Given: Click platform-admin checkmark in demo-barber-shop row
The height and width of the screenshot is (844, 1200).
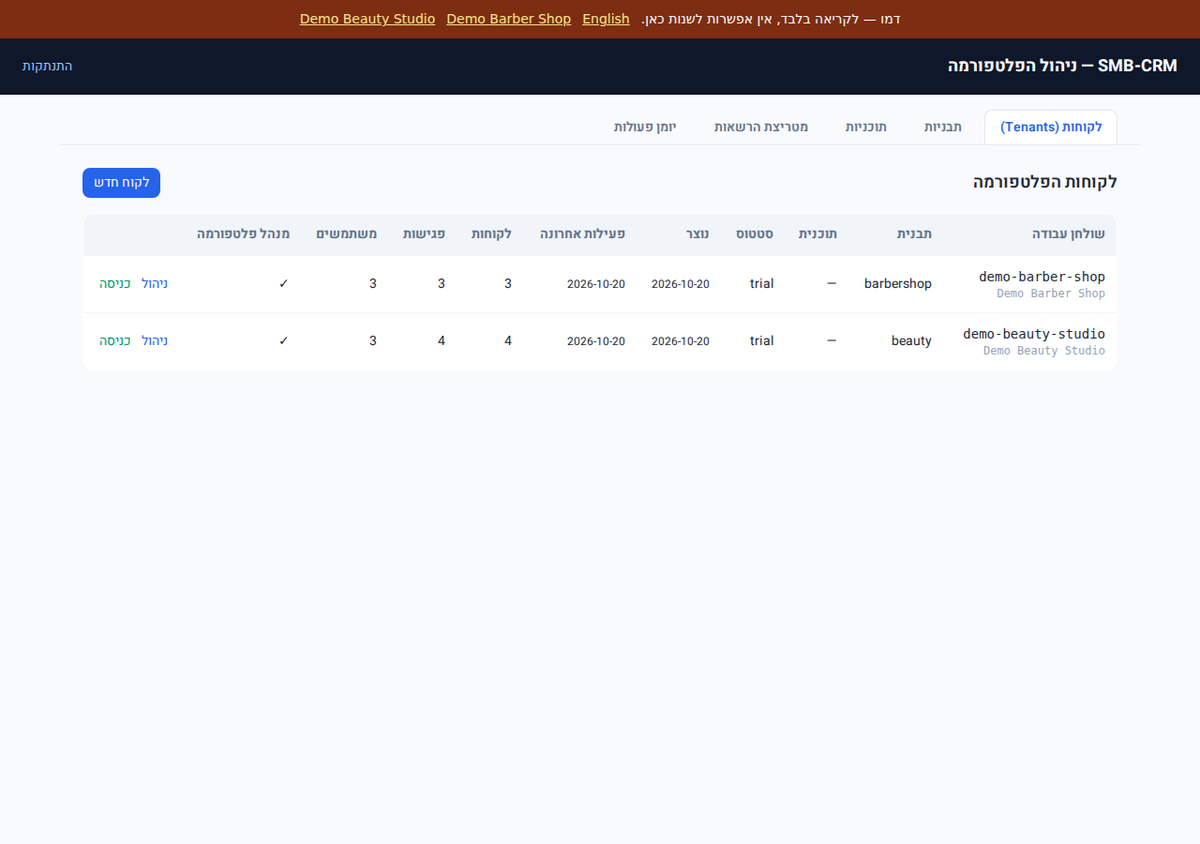Looking at the screenshot, I should [x=284, y=284].
